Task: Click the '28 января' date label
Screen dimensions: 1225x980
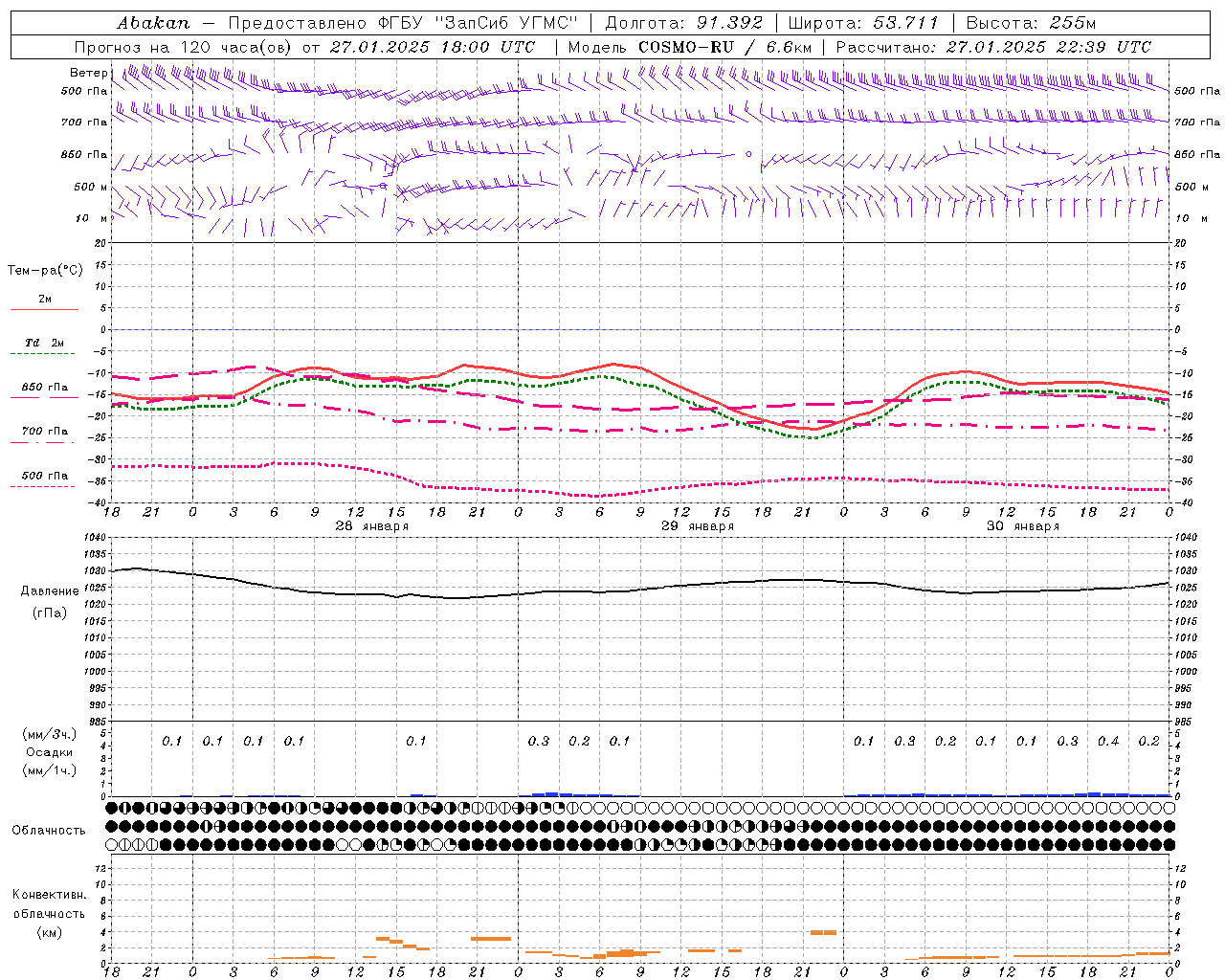Action: [x=371, y=526]
